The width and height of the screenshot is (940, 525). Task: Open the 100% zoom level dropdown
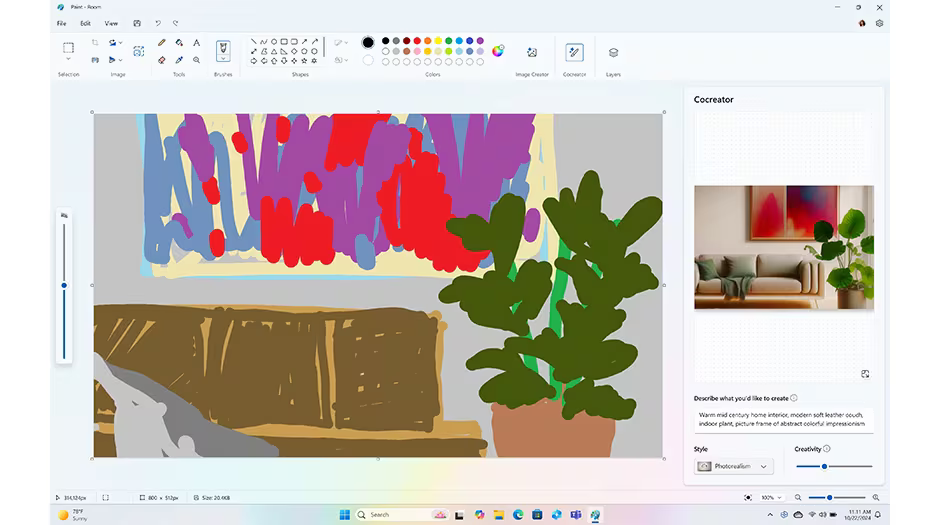point(769,497)
